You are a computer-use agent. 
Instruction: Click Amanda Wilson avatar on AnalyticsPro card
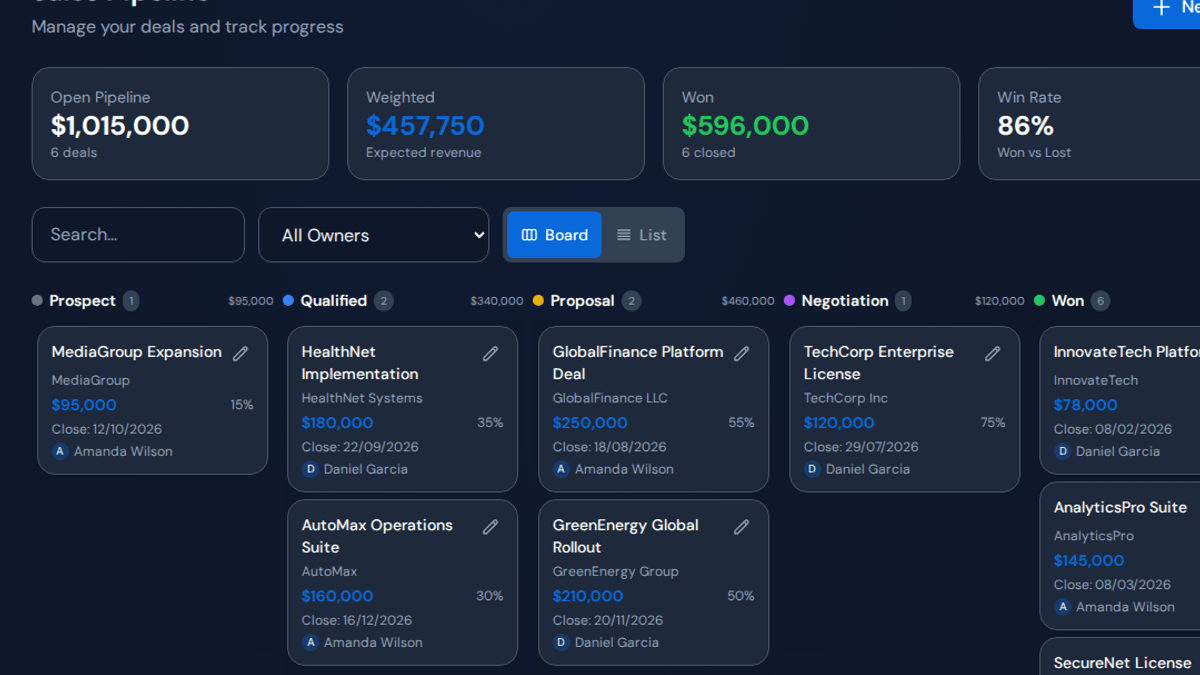point(1062,607)
